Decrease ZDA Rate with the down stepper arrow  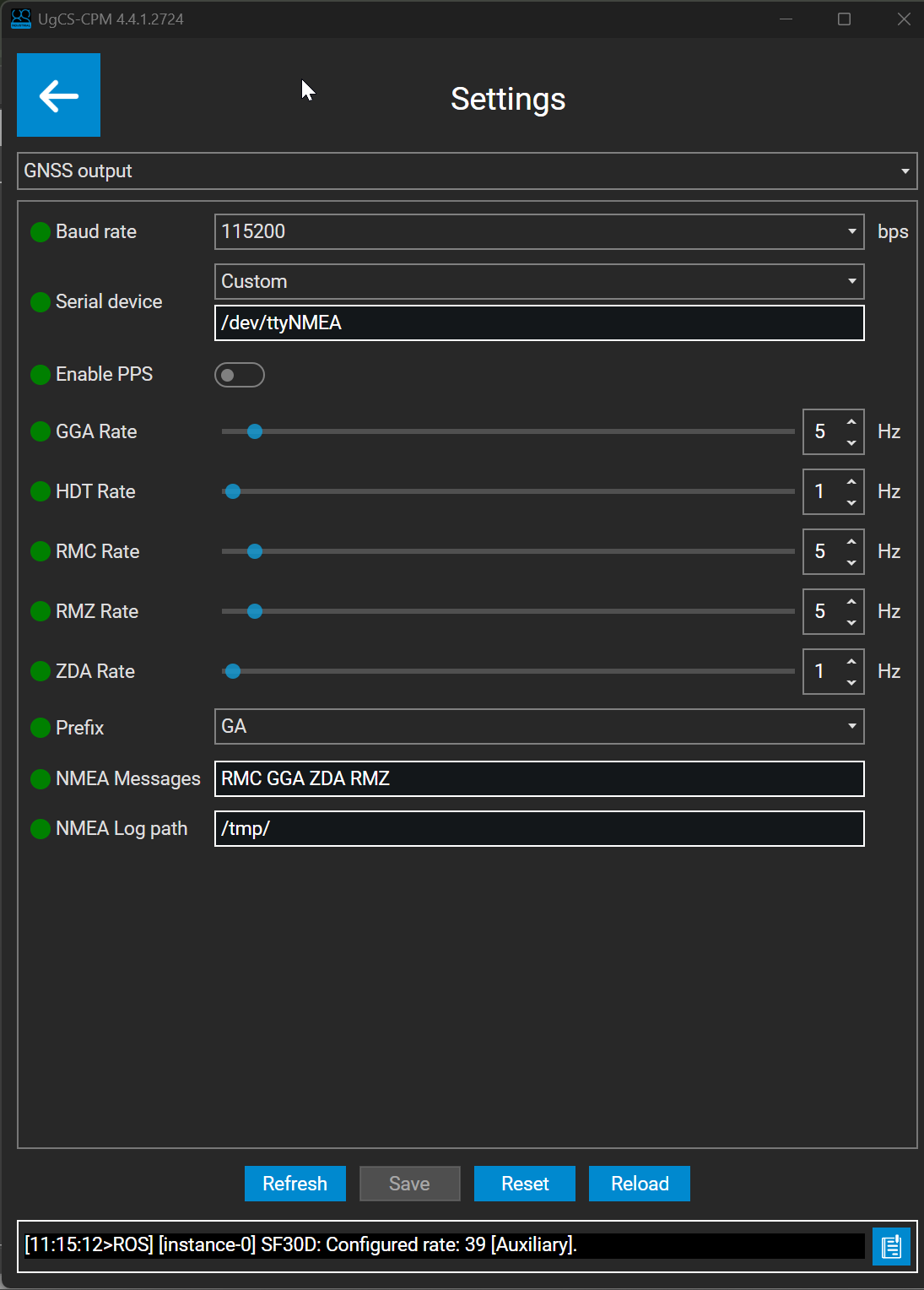click(851, 681)
